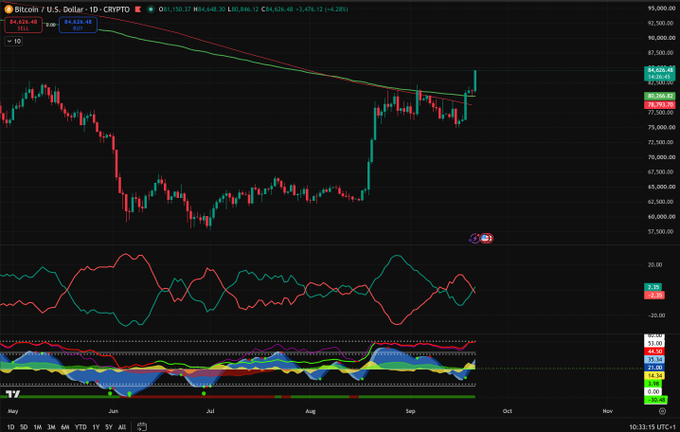Open the Go to date calendar icon

pyautogui.click(x=142, y=427)
